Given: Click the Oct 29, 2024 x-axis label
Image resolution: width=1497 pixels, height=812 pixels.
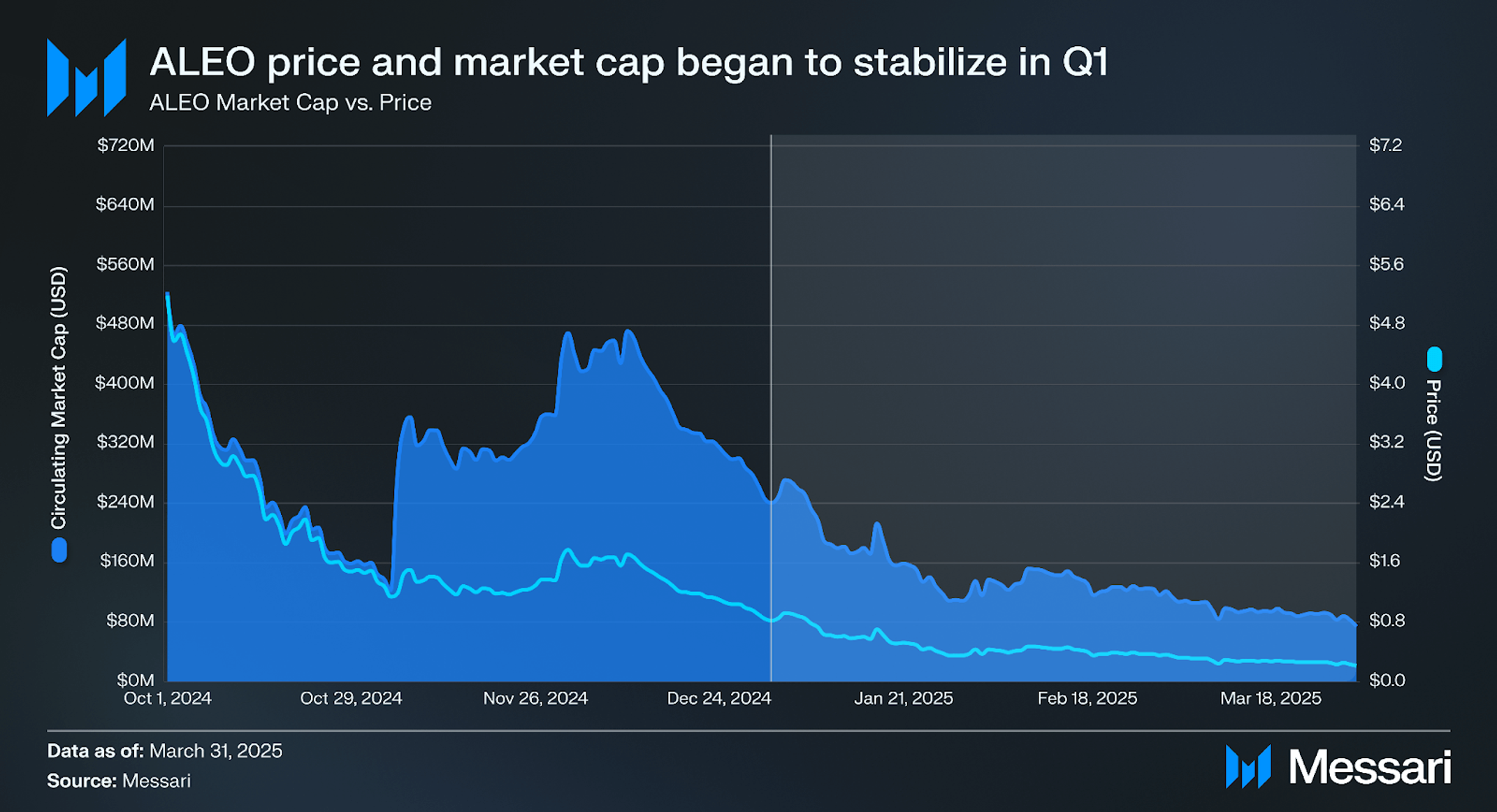Looking at the screenshot, I should tap(351, 698).
